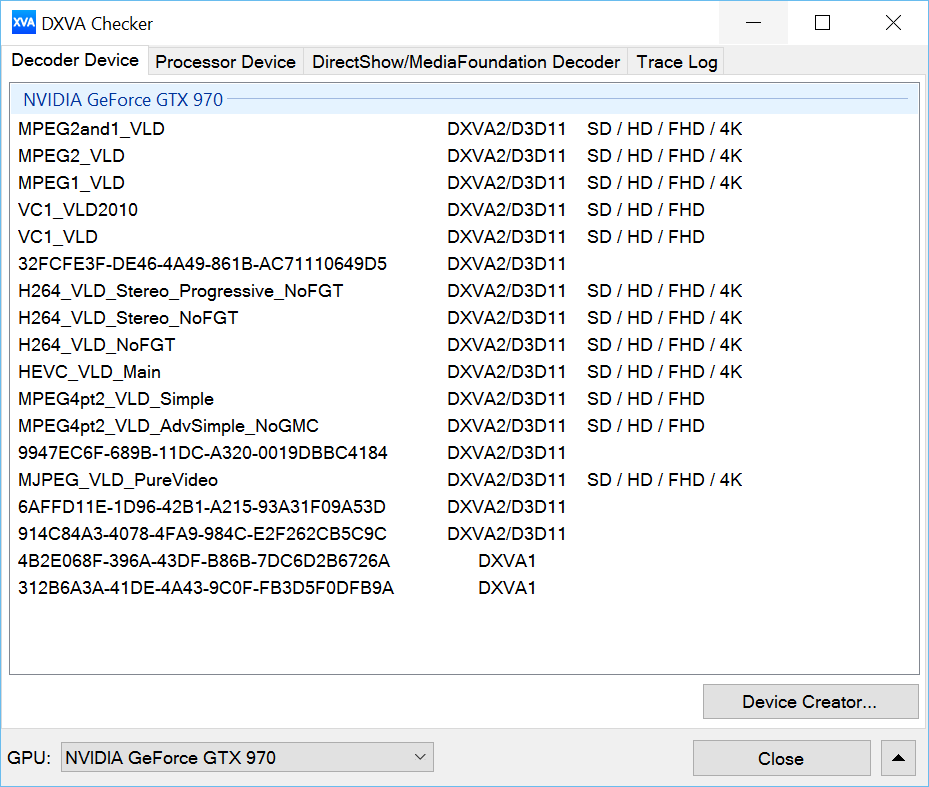The height and width of the screenshot is (787, 929).
Task: Pick the VC1_VLD2010 decoder item
Action: pyautogui.click(x=78, y=210)
